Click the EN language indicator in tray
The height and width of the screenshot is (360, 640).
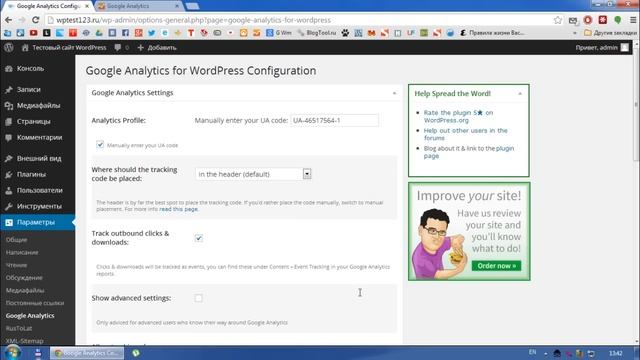click(x=532, y=352)
